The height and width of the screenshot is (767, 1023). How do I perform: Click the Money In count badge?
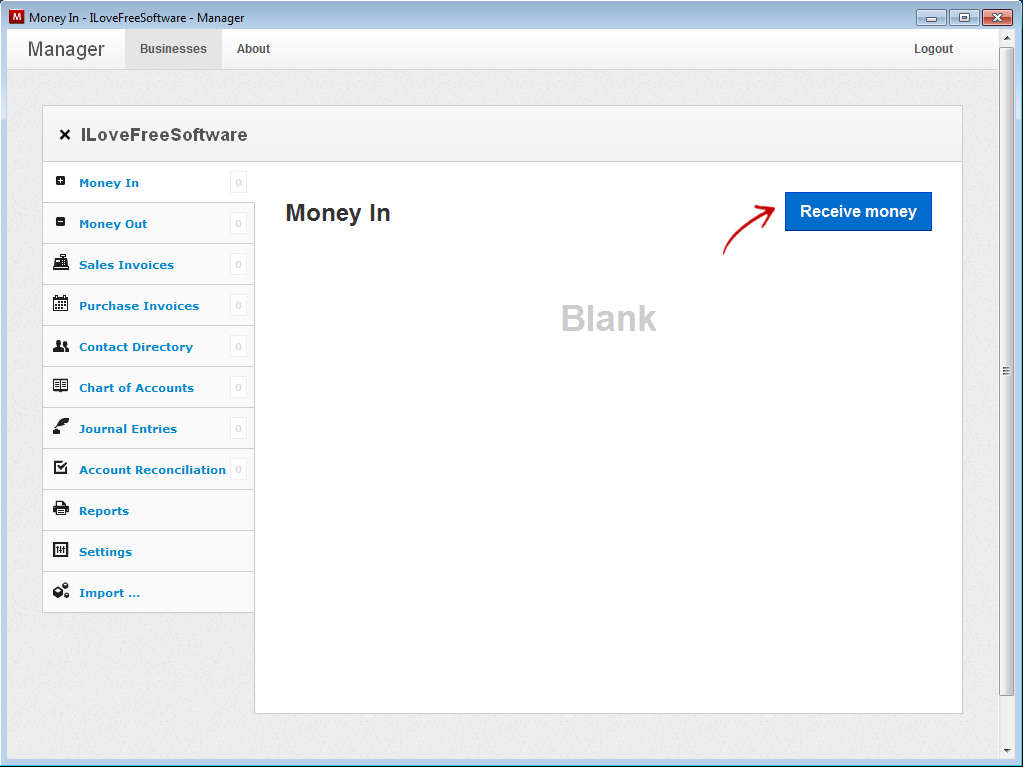click(x=238, y=183)
